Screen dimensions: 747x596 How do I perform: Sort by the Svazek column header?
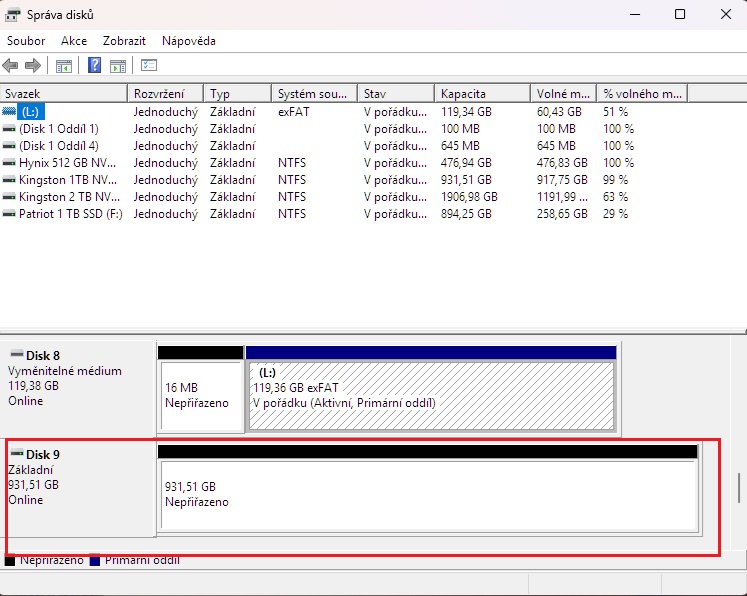[x=64, y=94]
